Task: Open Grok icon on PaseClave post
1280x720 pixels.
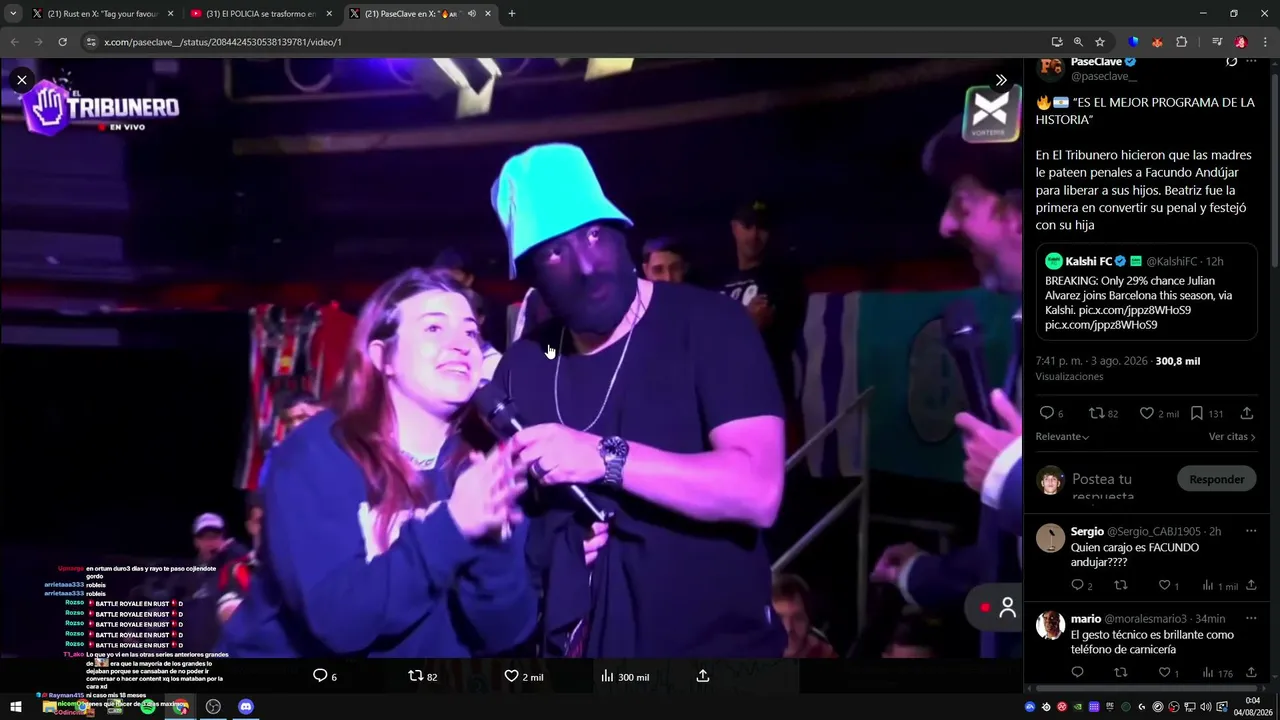Action: (1231, 62)
